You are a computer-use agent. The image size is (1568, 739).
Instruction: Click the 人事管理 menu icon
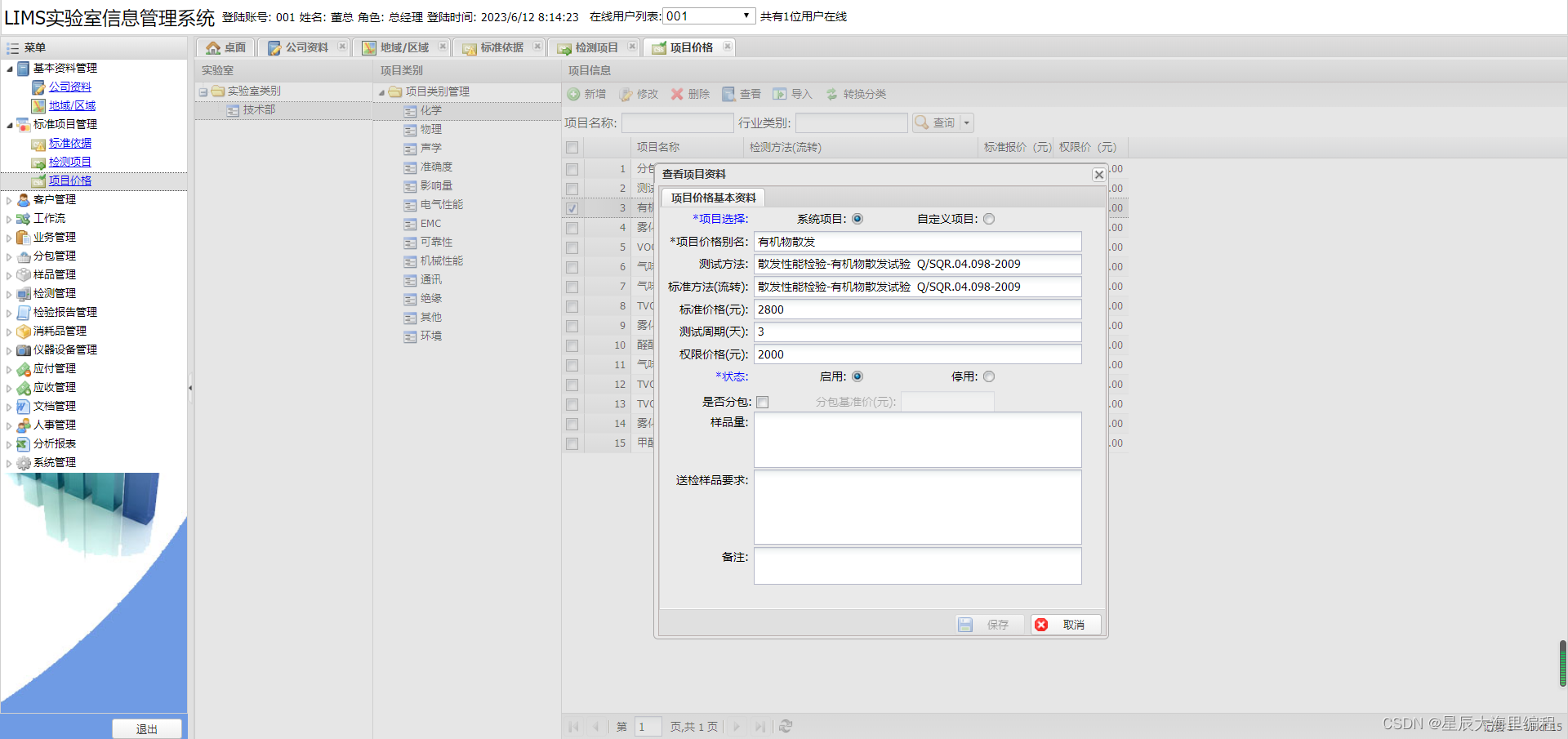point(24,425)
